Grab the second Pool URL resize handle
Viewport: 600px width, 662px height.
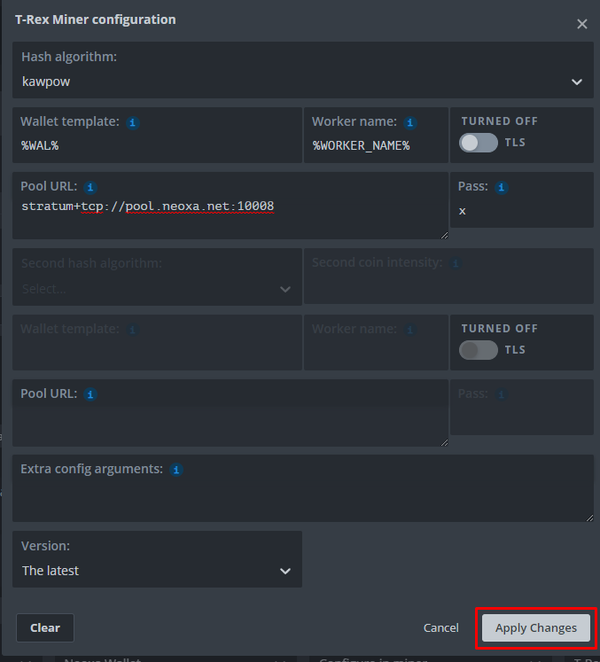click(444, 442)
